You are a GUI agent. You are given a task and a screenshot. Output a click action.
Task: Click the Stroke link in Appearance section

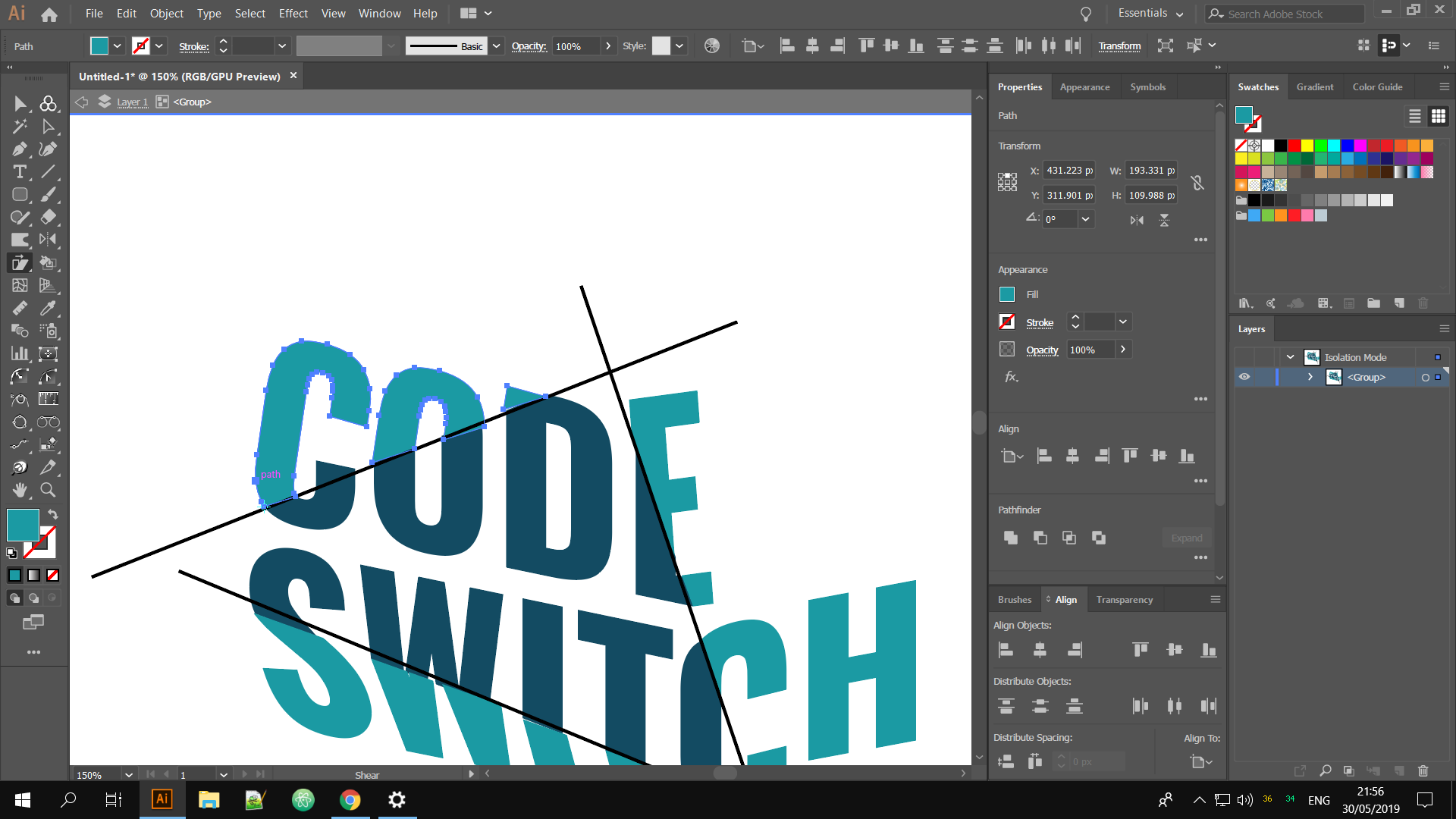1040,323
